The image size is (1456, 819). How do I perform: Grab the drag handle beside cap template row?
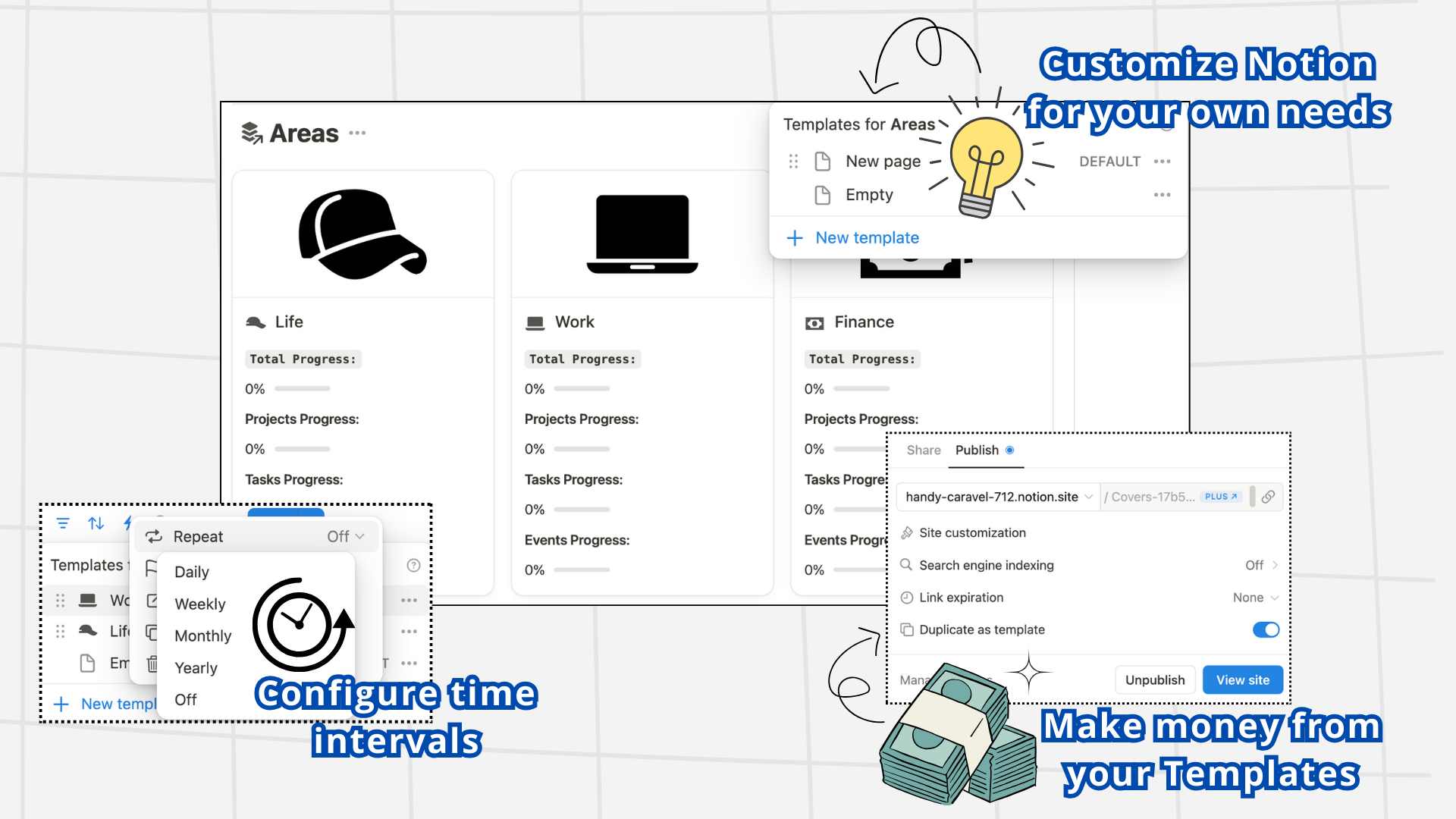pos(60,631)
